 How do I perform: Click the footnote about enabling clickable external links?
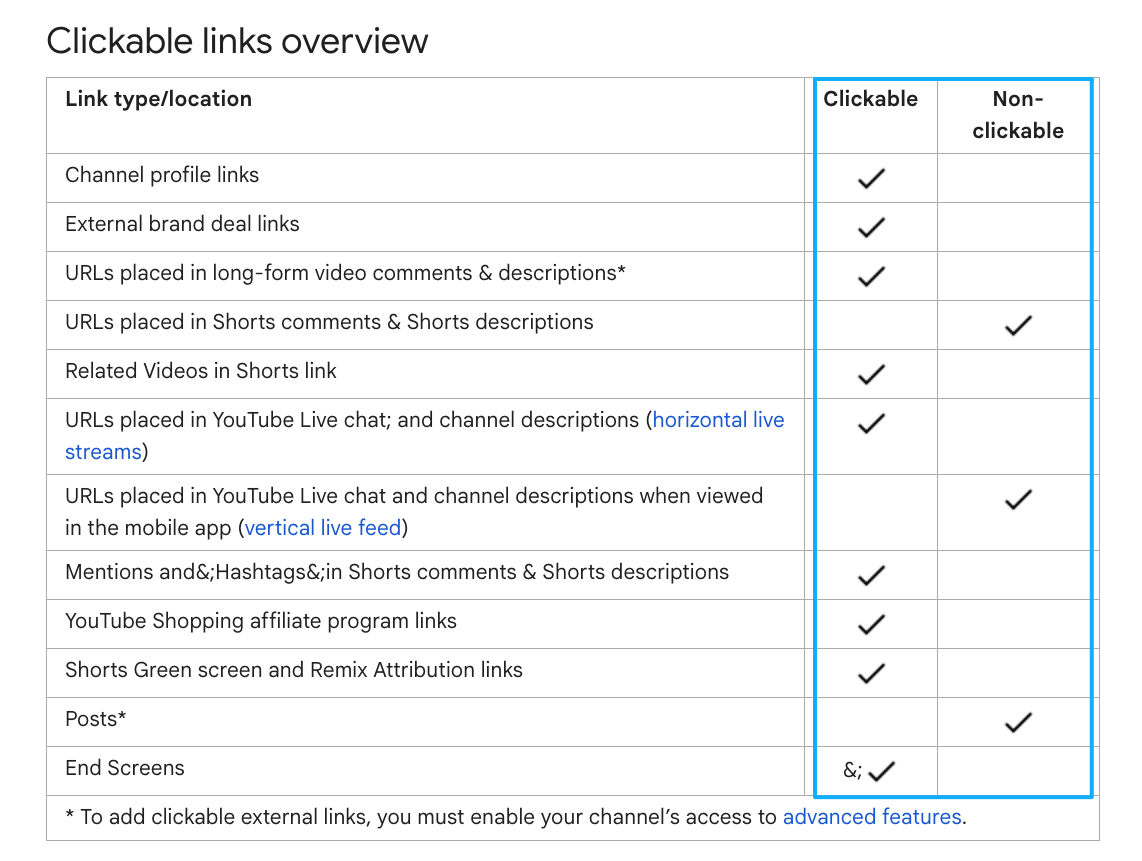[516, 817]
